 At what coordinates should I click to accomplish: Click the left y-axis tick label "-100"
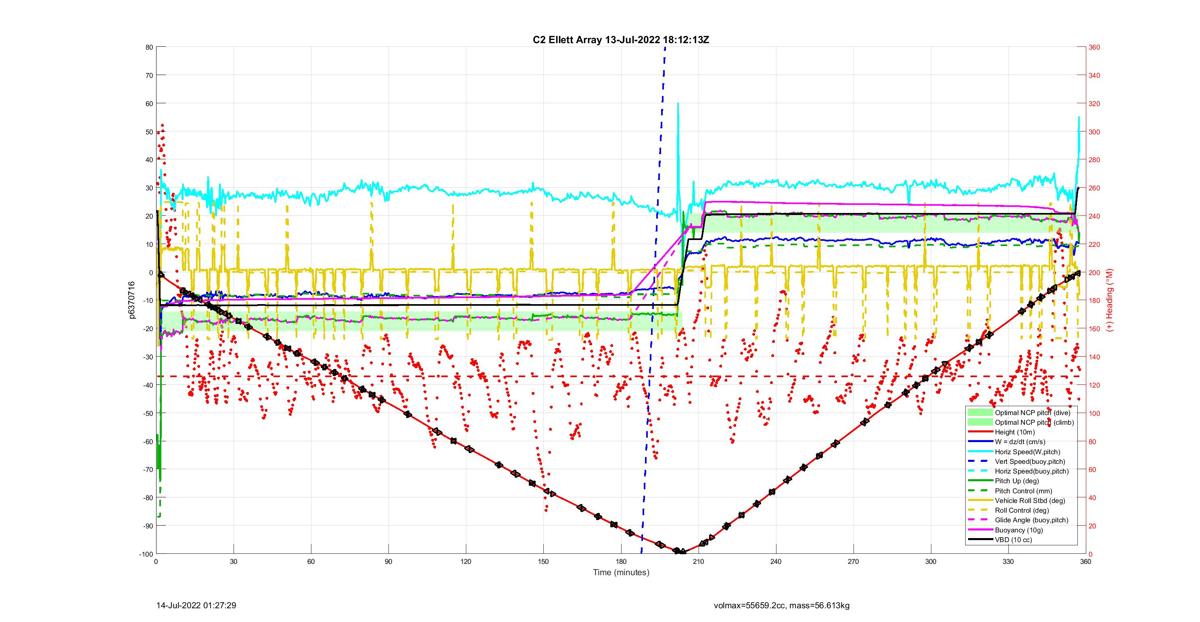point(144,554)
